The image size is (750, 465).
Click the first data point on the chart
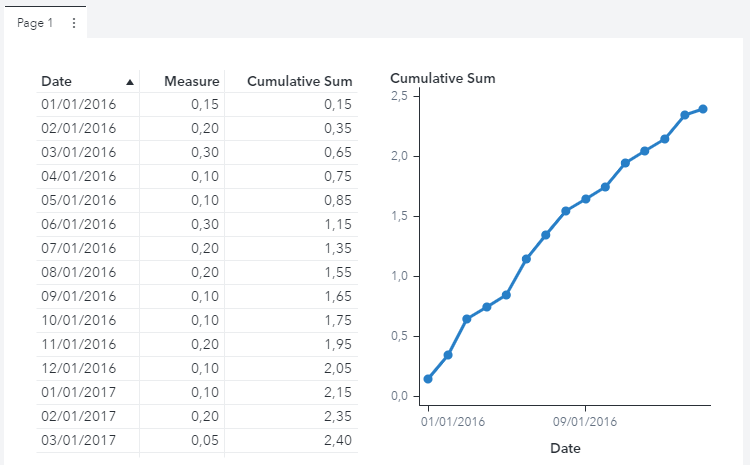tap(428, 379)
